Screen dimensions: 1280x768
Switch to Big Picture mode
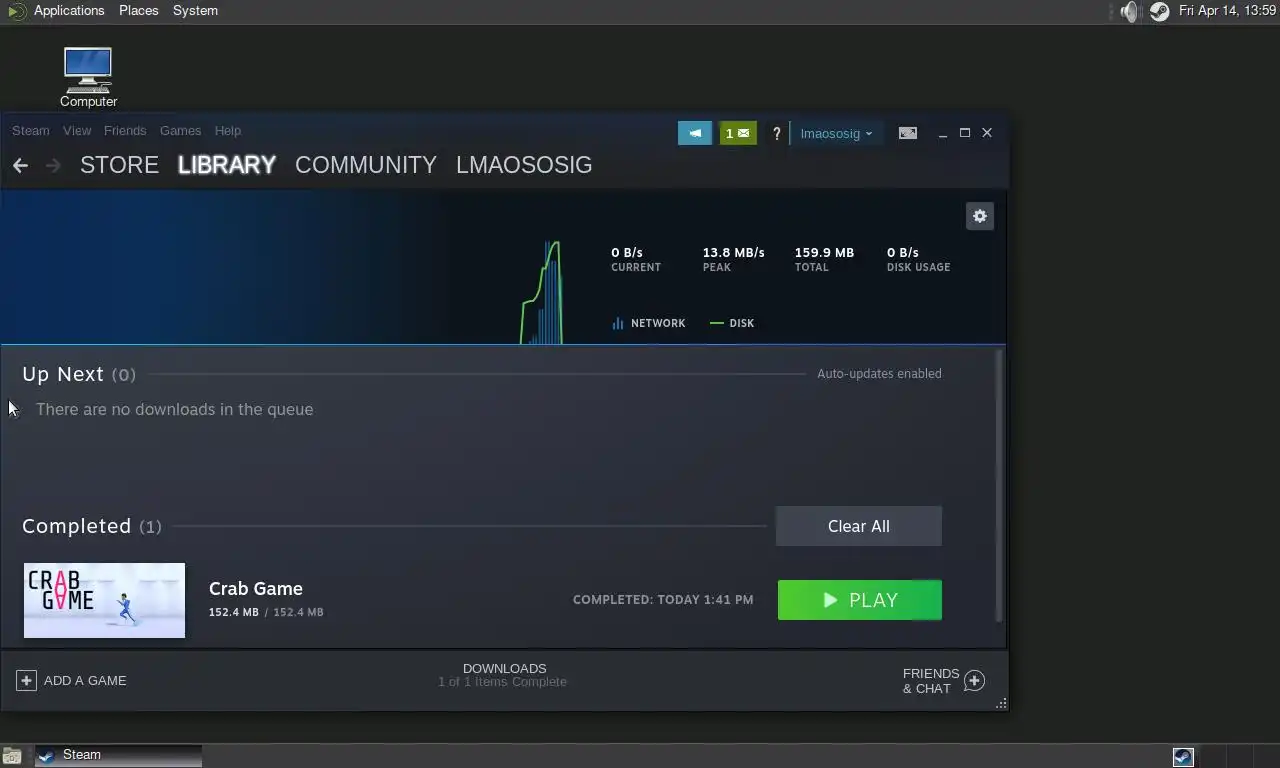(908, 133)
